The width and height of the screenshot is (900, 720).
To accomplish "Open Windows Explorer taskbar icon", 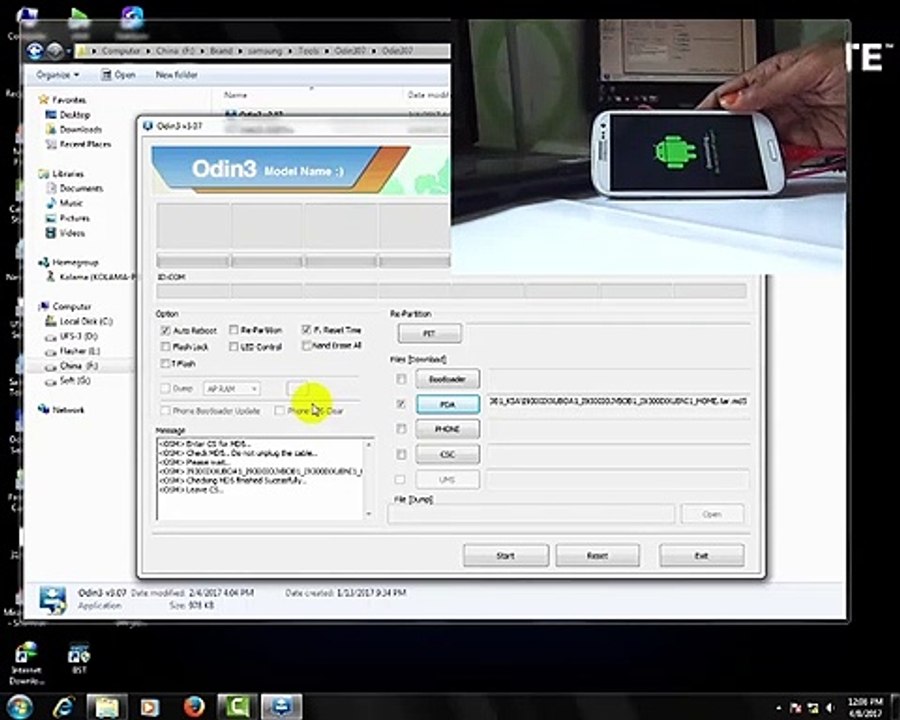I will pos(107,707).
